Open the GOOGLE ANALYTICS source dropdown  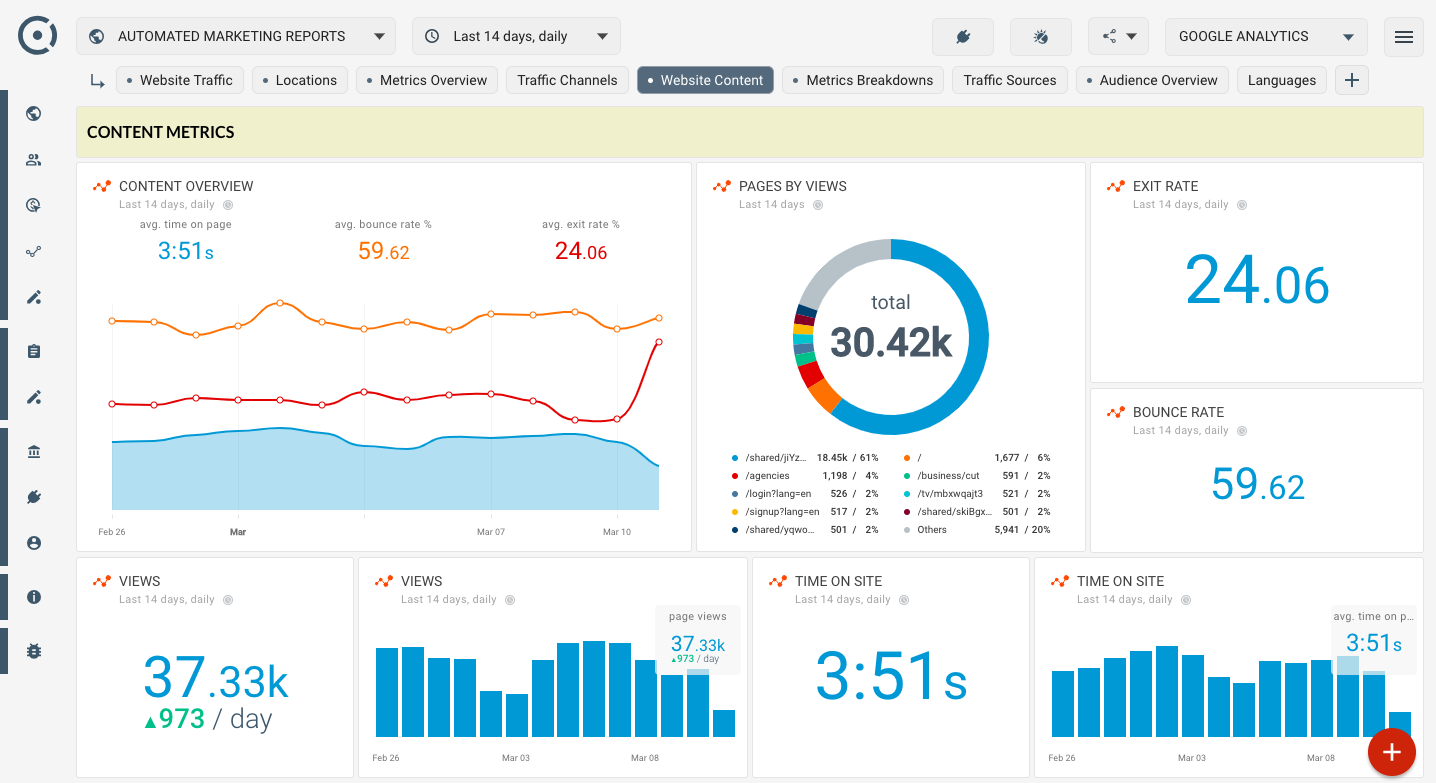[1265, 36]
